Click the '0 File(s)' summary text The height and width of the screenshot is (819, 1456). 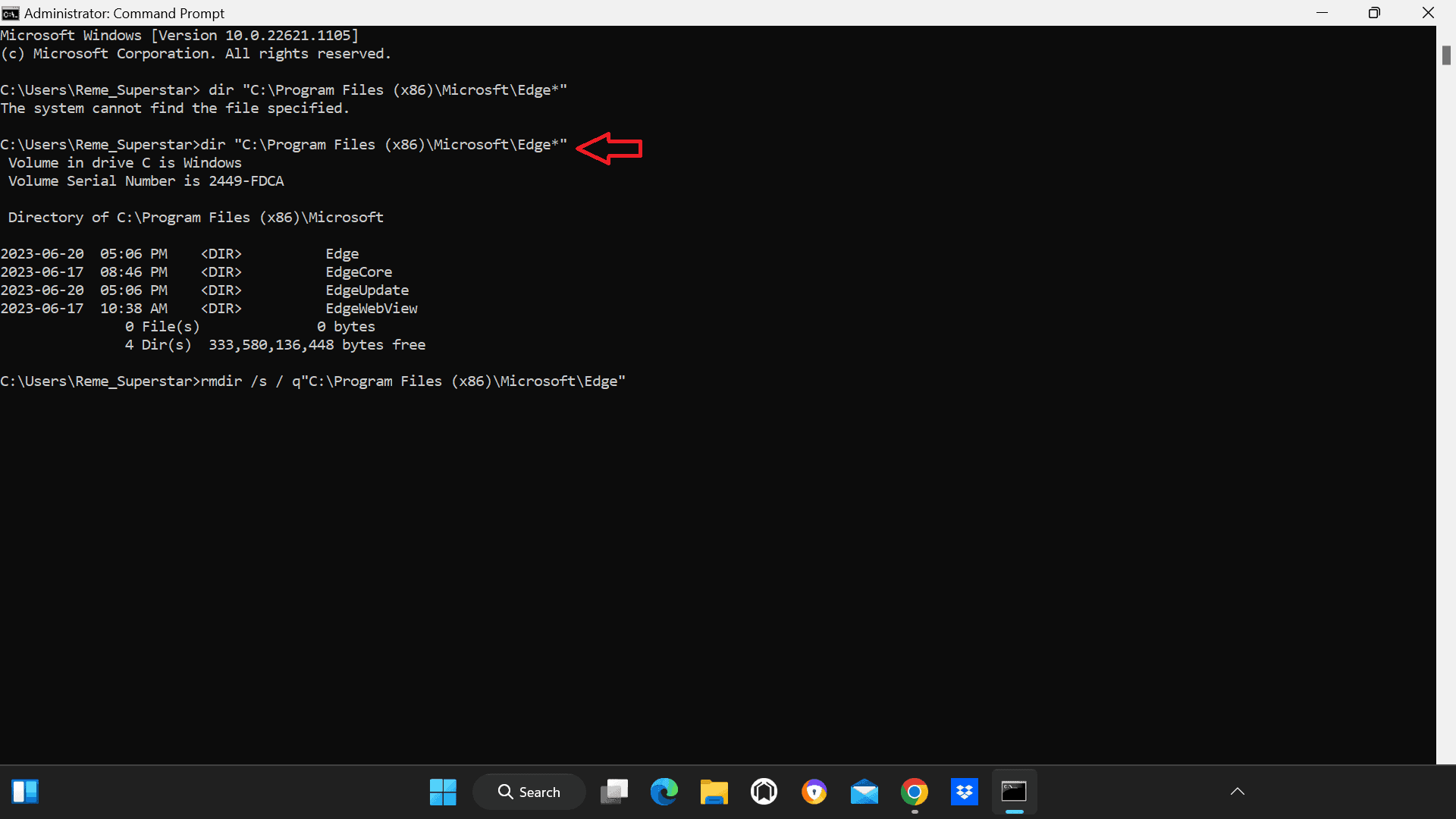pos(162,327)
